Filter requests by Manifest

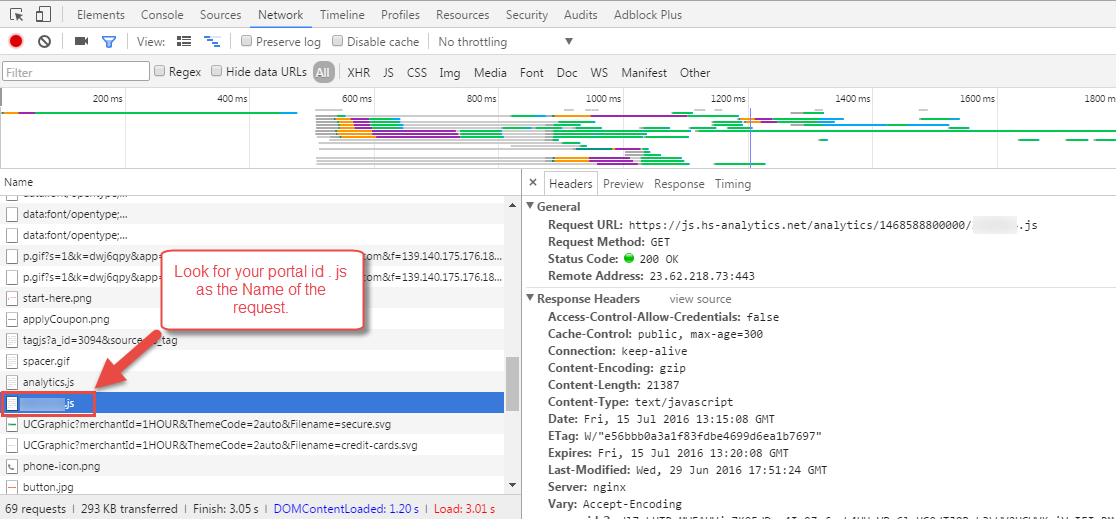[x=644, y=73]
